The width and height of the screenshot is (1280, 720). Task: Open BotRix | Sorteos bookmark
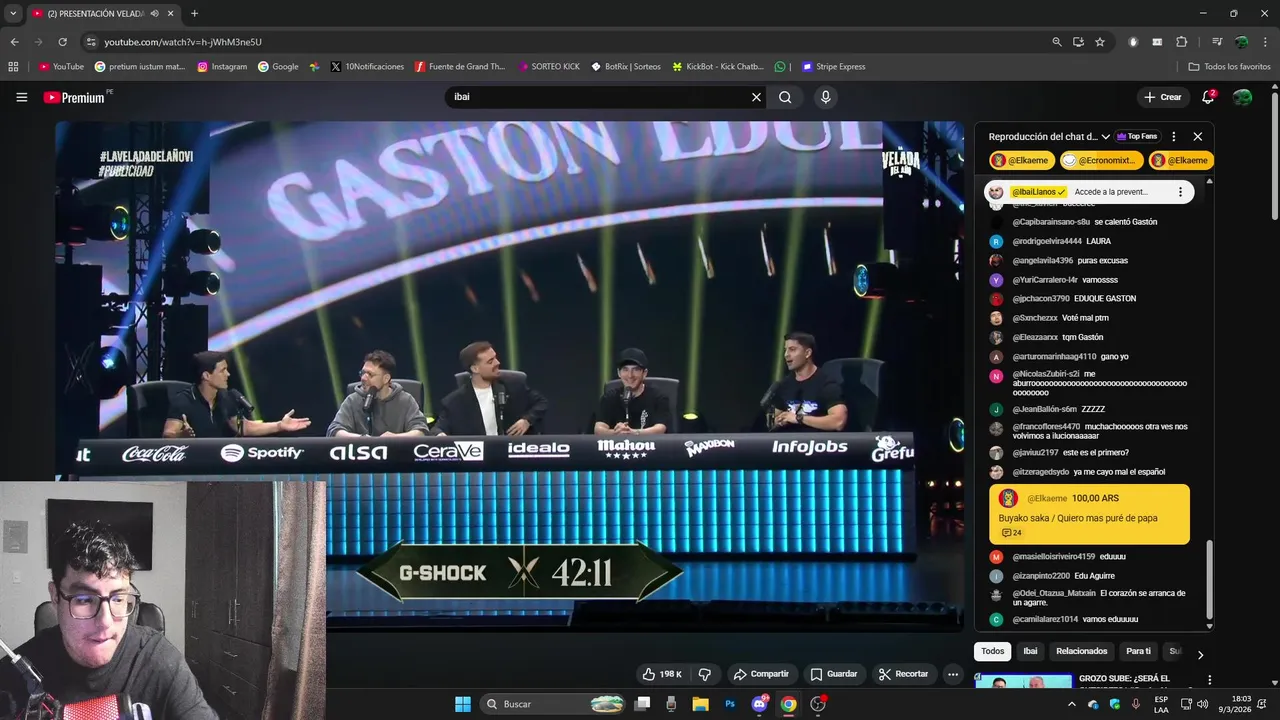point(626,67)
